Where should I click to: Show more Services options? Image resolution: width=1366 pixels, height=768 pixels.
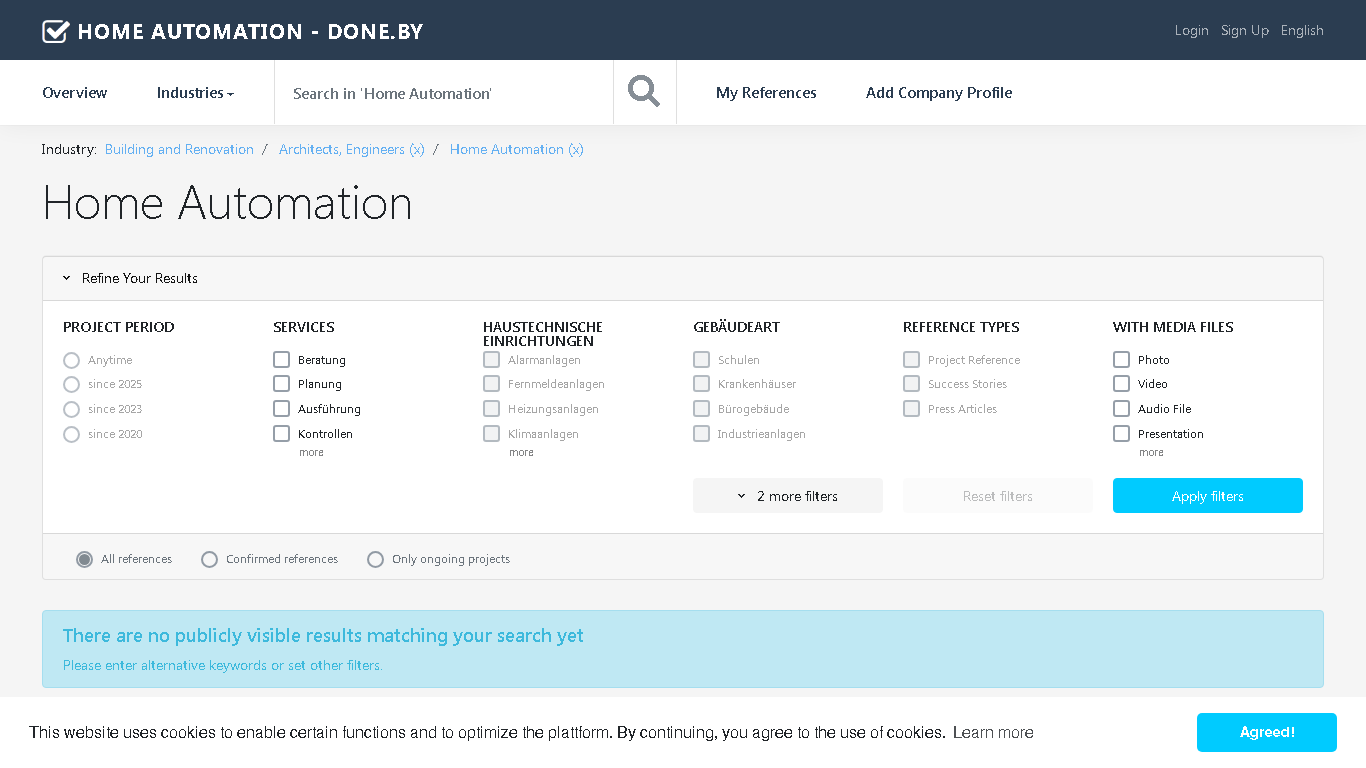point(311,453)
